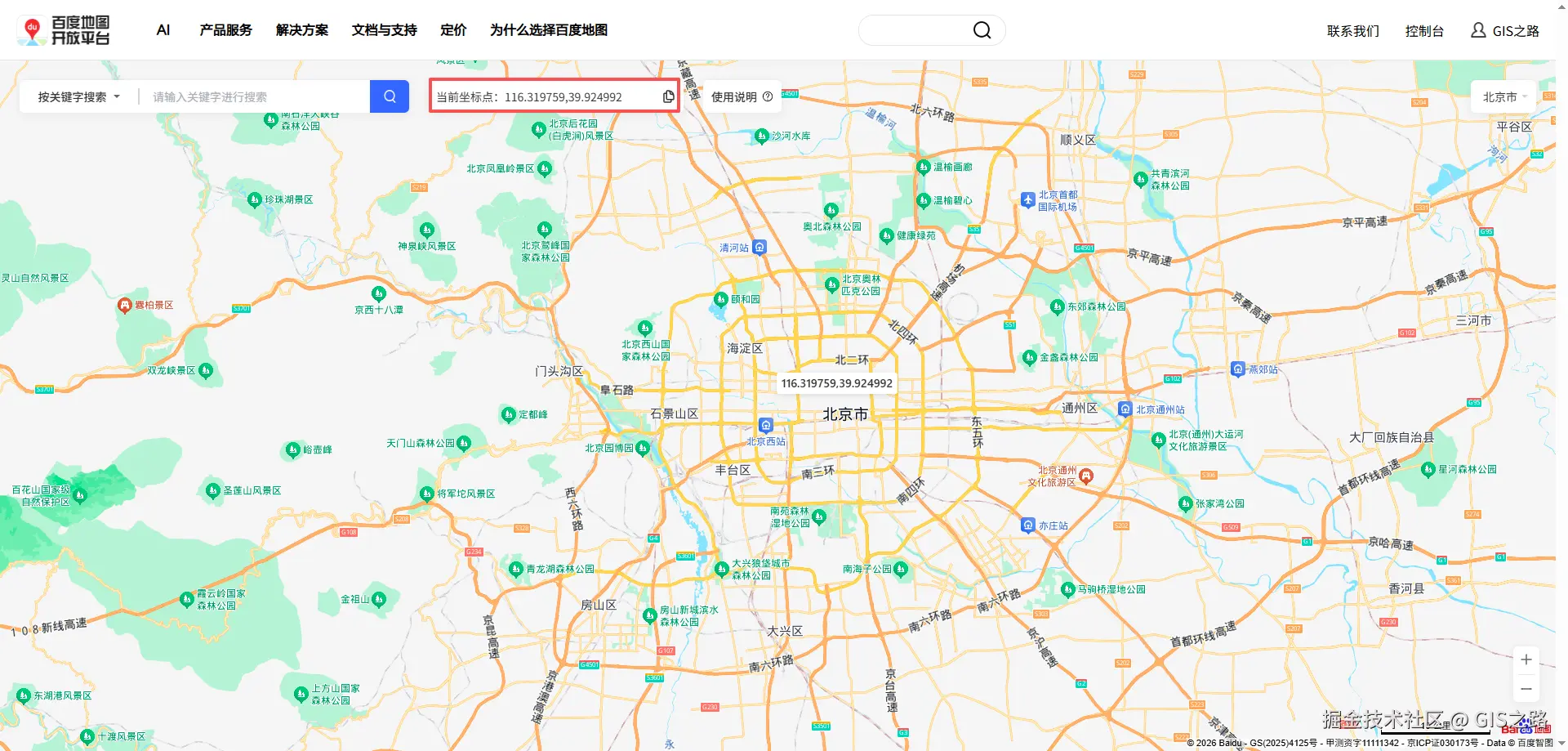Click the GIS之路 username link
This screenshot has height=751, width=1568.
1516,31
